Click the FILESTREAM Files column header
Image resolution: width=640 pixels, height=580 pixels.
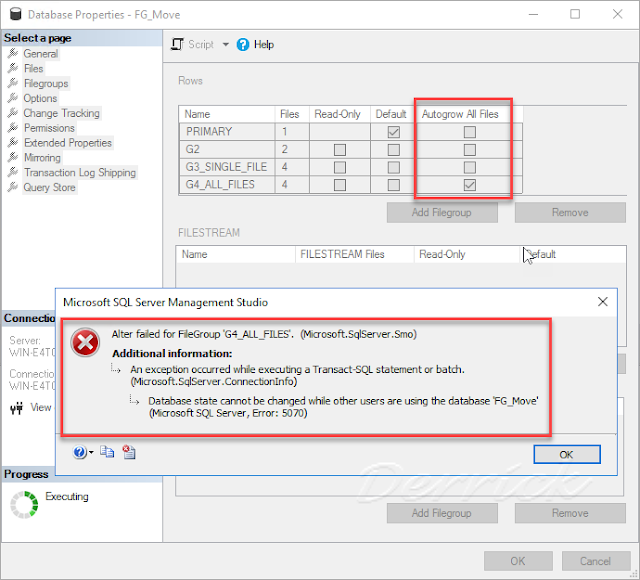(354, 254)
